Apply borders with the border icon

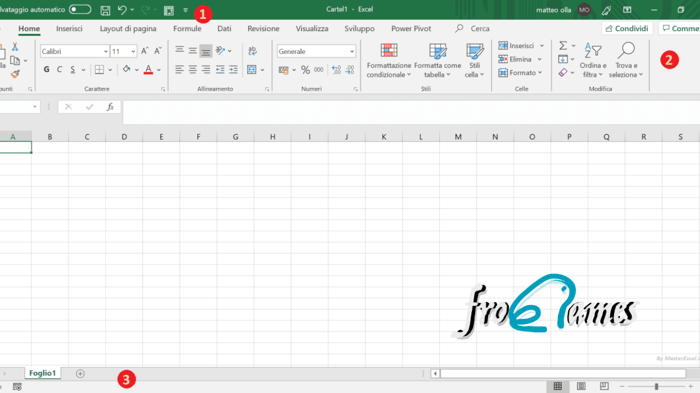point(99,69)
